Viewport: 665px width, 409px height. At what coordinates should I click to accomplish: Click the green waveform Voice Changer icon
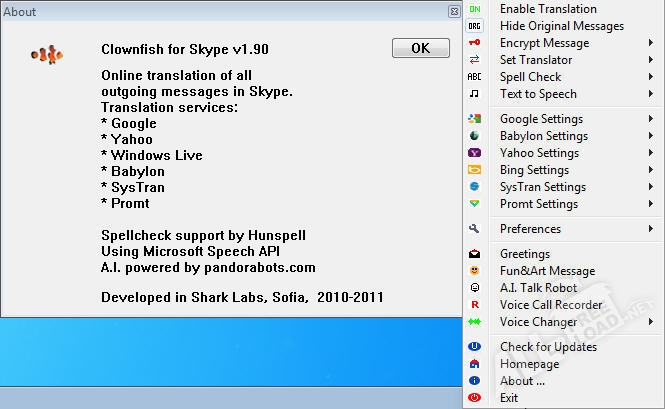click(475, 322)
